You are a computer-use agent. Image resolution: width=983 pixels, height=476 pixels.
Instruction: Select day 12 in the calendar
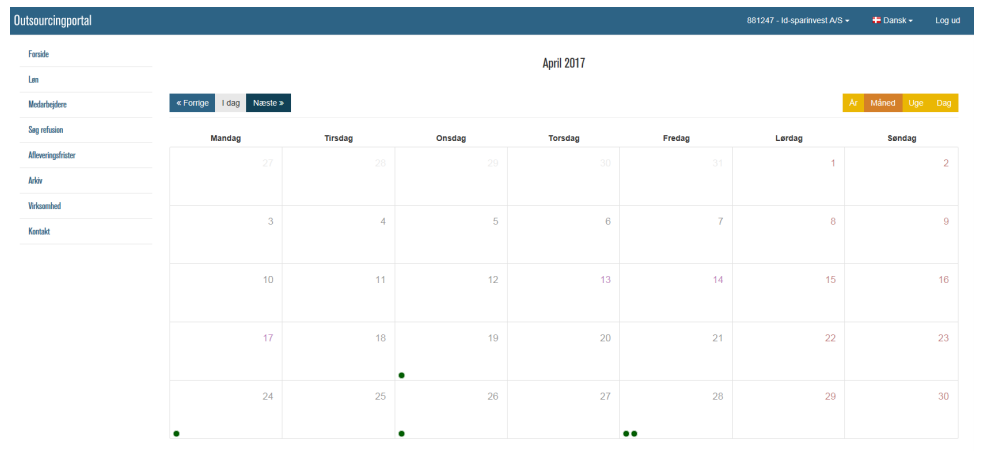click(493, 280)
